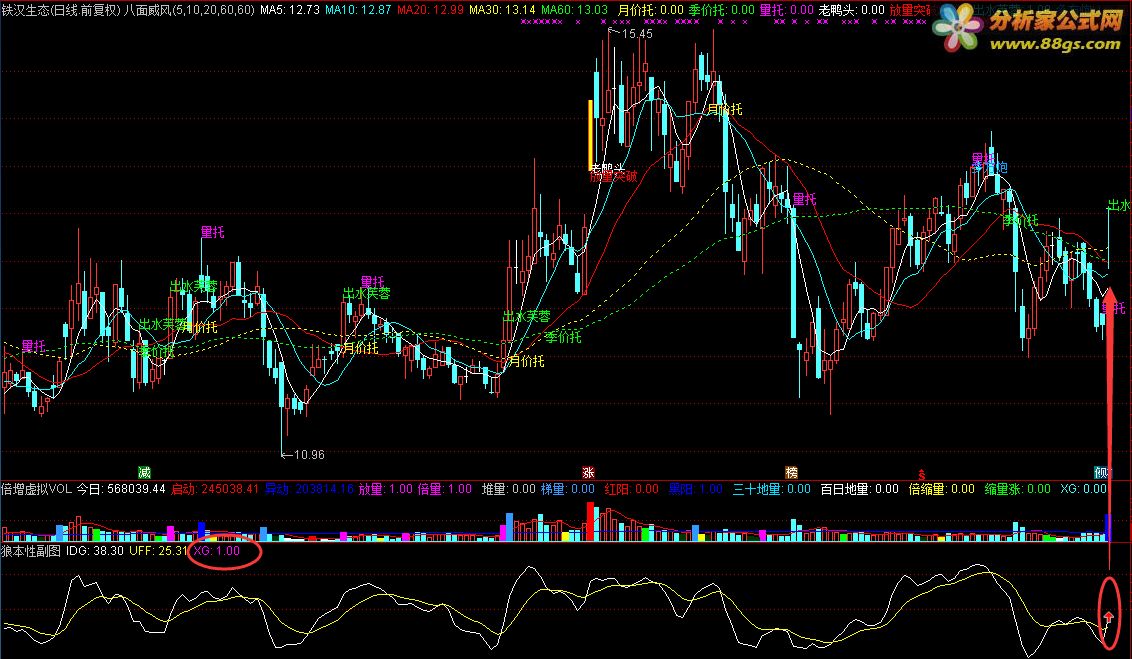
Task: Click the 黑阳: 1.00 readout
Action: (x=695, y=489)
